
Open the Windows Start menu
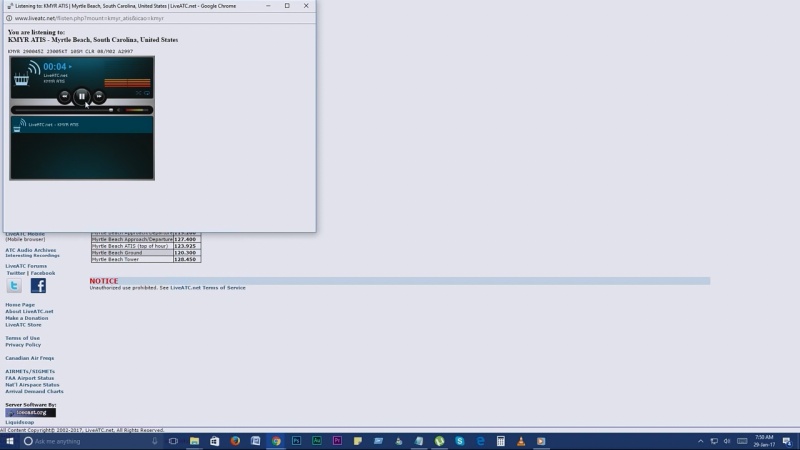pos(10,441)
